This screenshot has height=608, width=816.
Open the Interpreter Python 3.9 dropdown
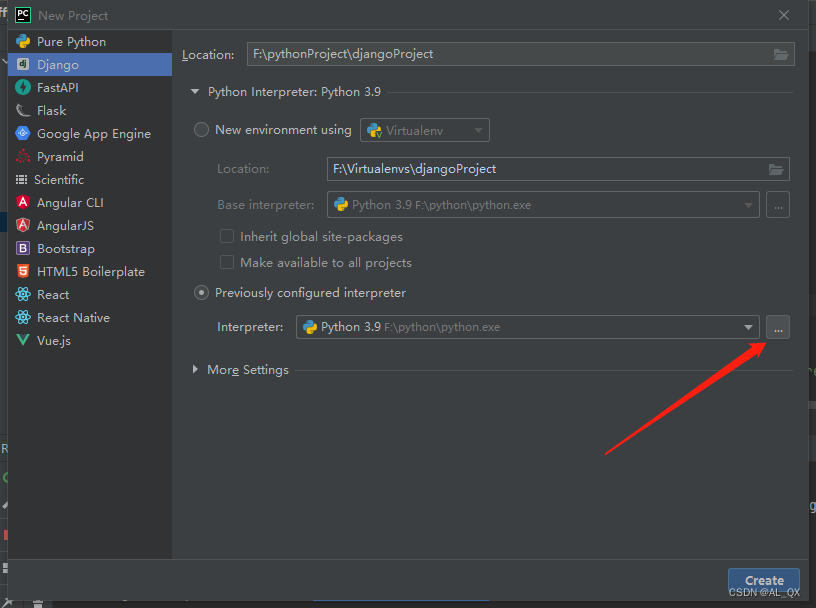pyautogui.click(x=528, y=327)
